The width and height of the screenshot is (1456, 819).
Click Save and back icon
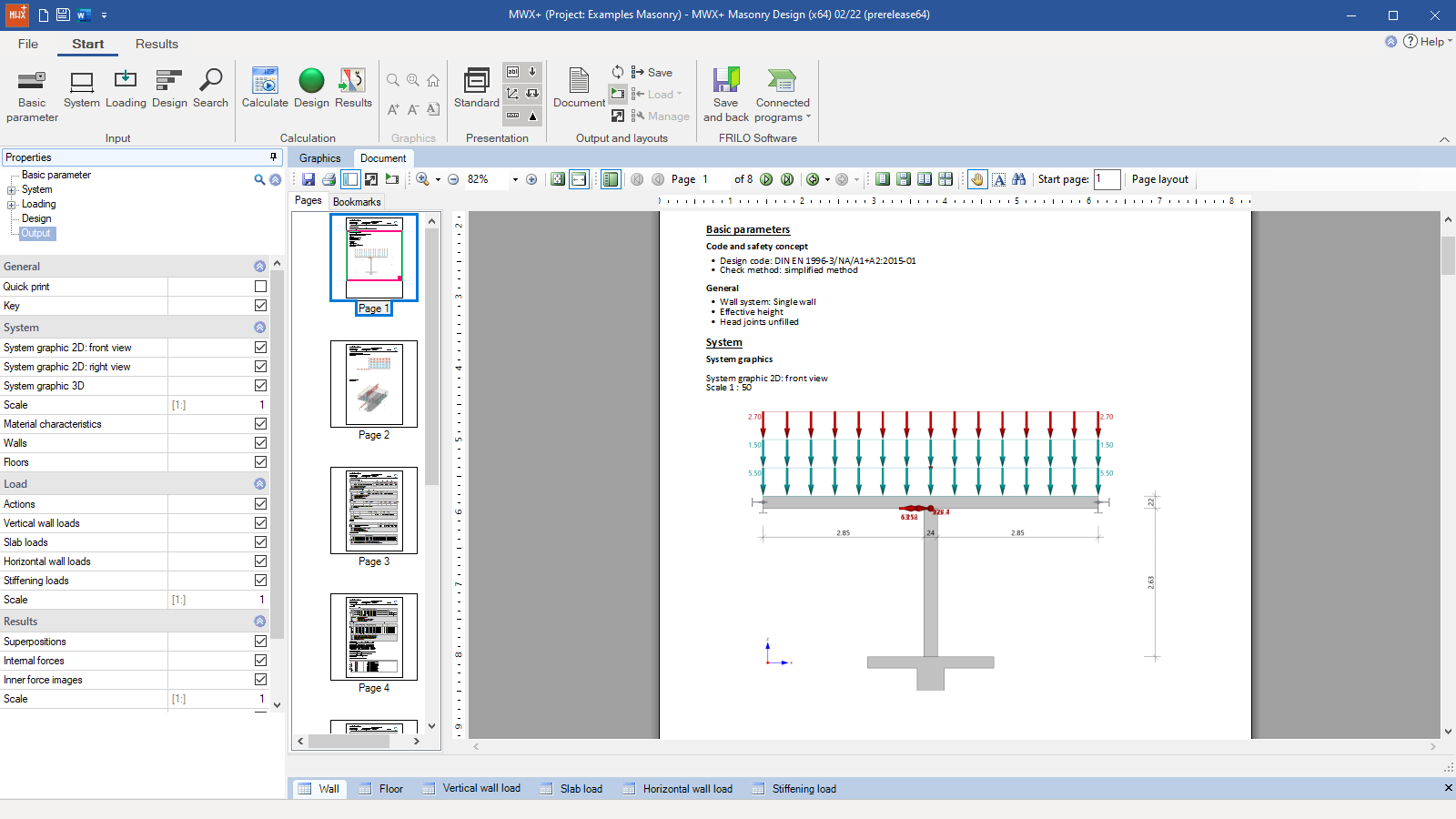pyautogui.click(x=726, y=96)
